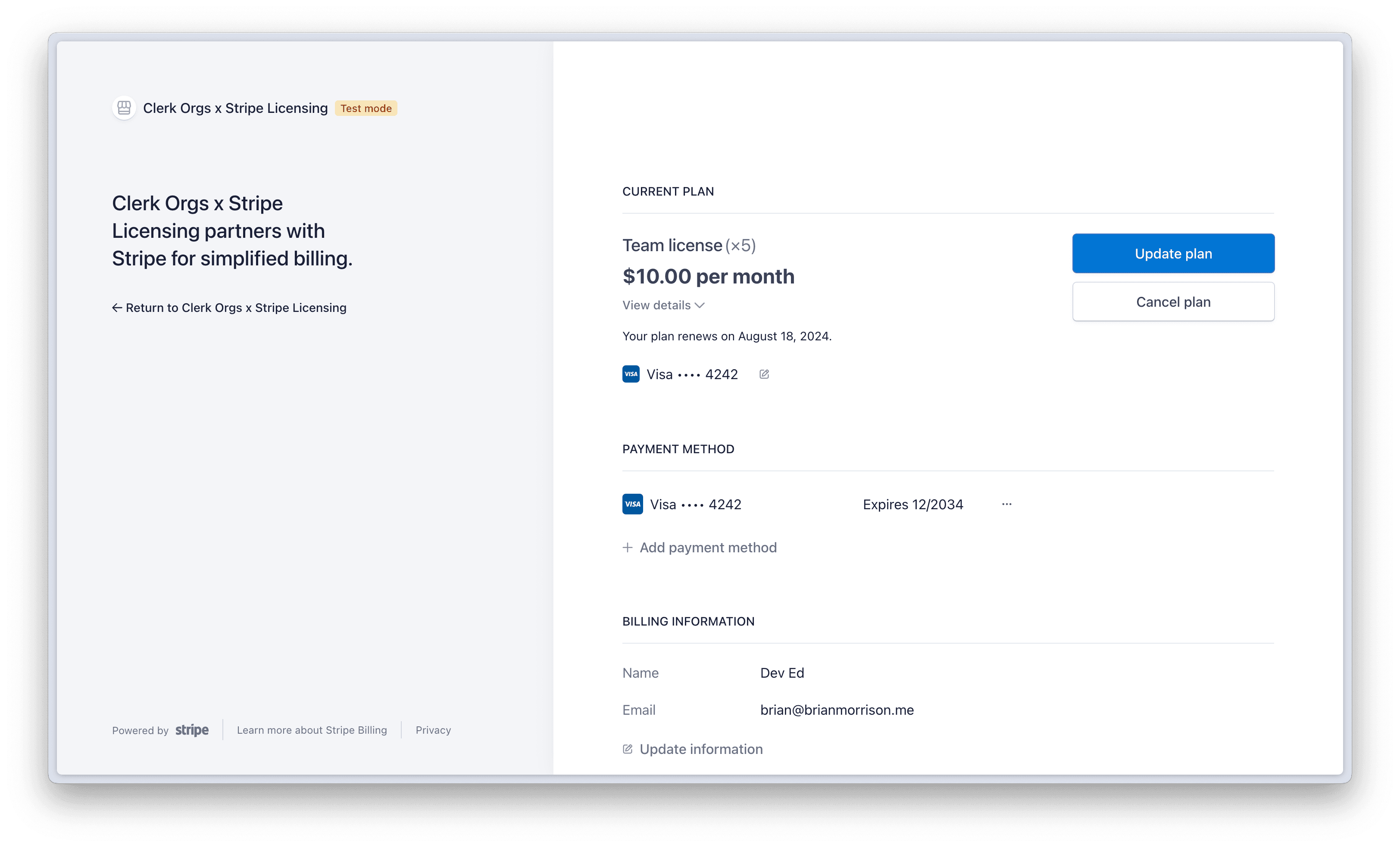Viewport: 1400px width, 847px height.
Task: Click the edit icon beside current plan Visa card
Action: [764, 374]
